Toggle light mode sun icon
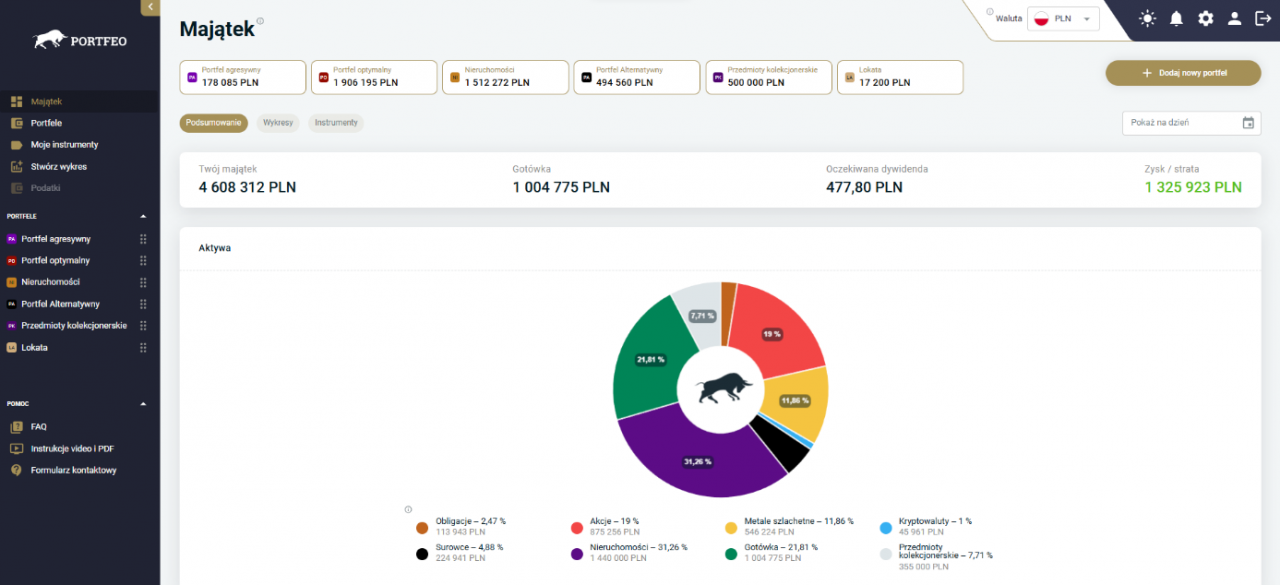This screenshot has height=585, width=1280. coord(1147,18)
